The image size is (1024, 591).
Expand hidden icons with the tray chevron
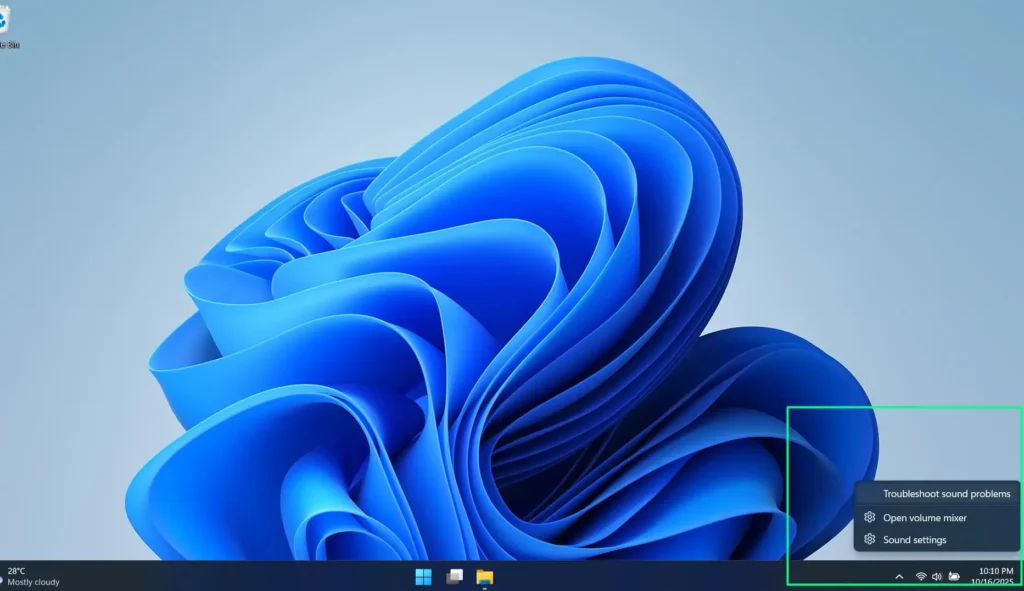[x=899, y=577]
